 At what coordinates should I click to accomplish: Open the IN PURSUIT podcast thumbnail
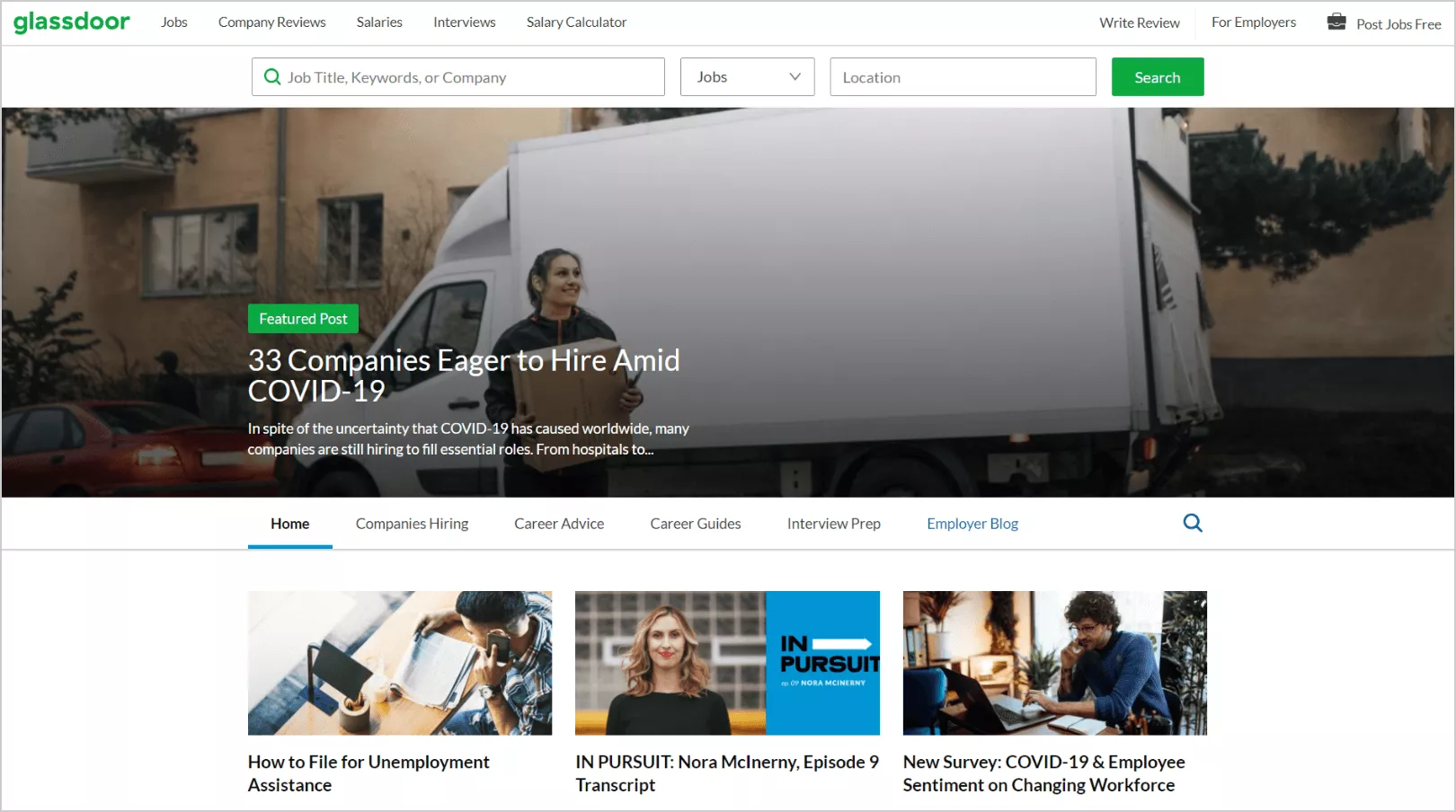[x=728, y=663]
